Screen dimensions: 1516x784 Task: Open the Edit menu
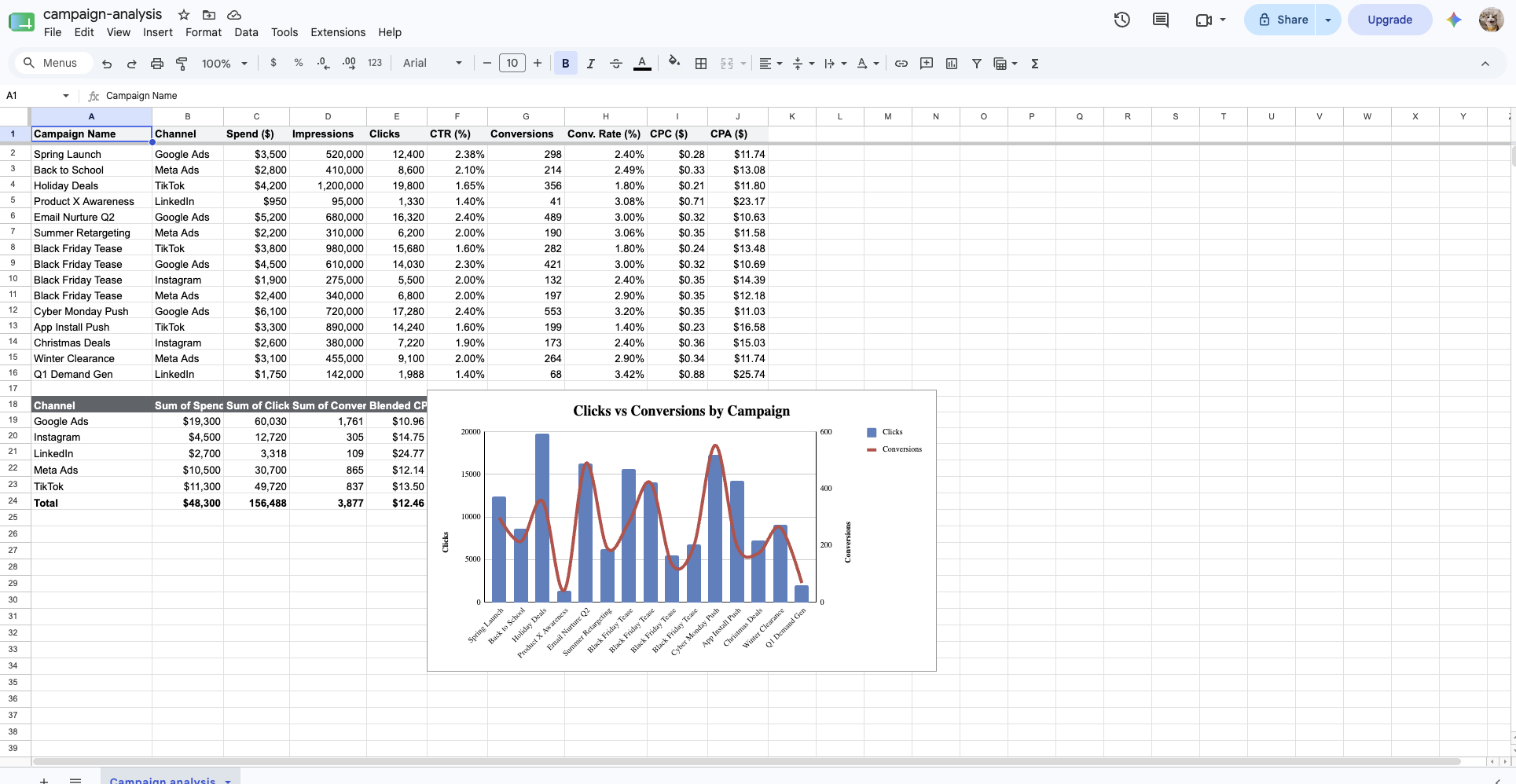click(x=84, y=32)
